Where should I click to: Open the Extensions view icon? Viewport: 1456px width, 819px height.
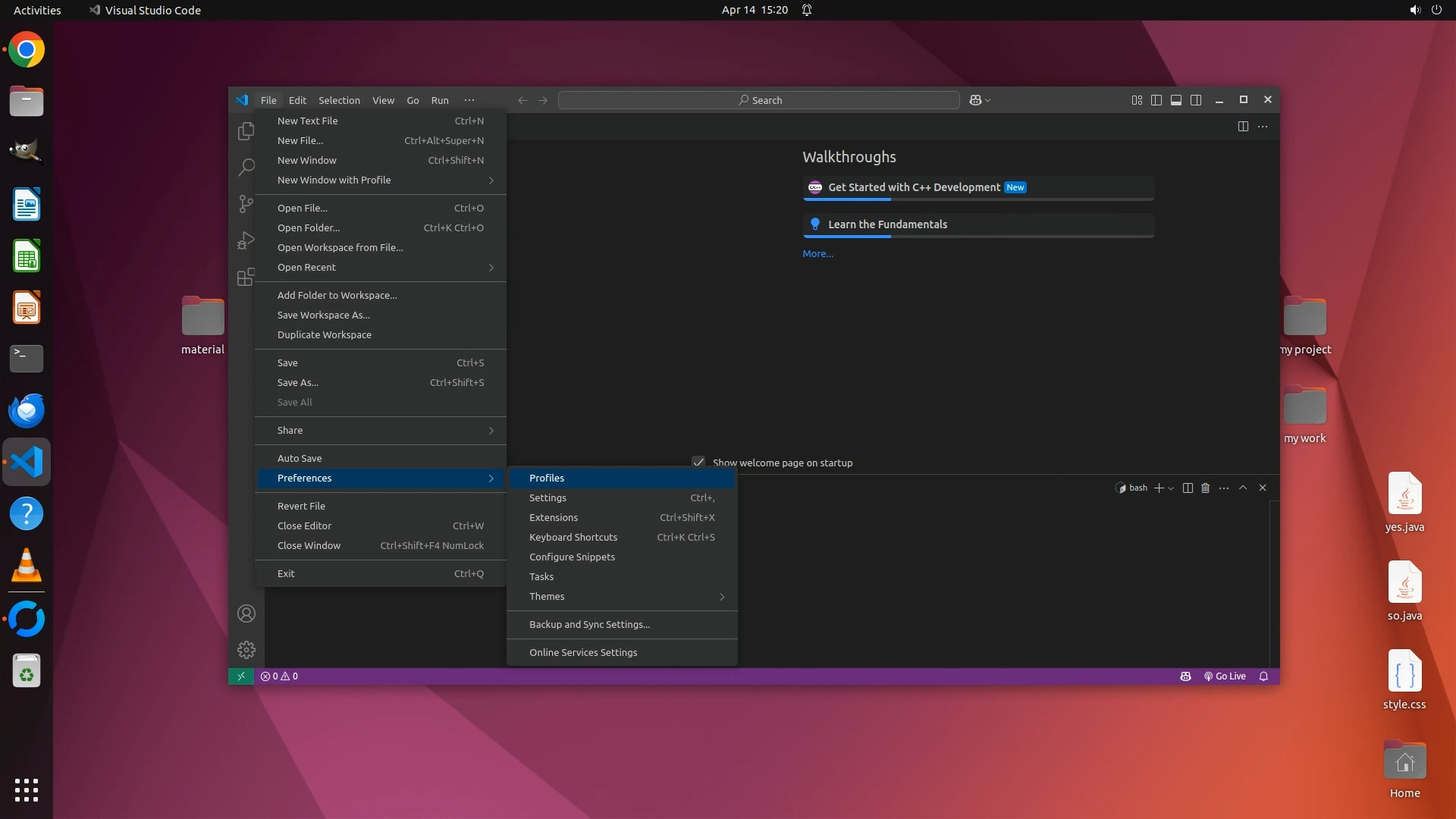[x=246, y=277]
